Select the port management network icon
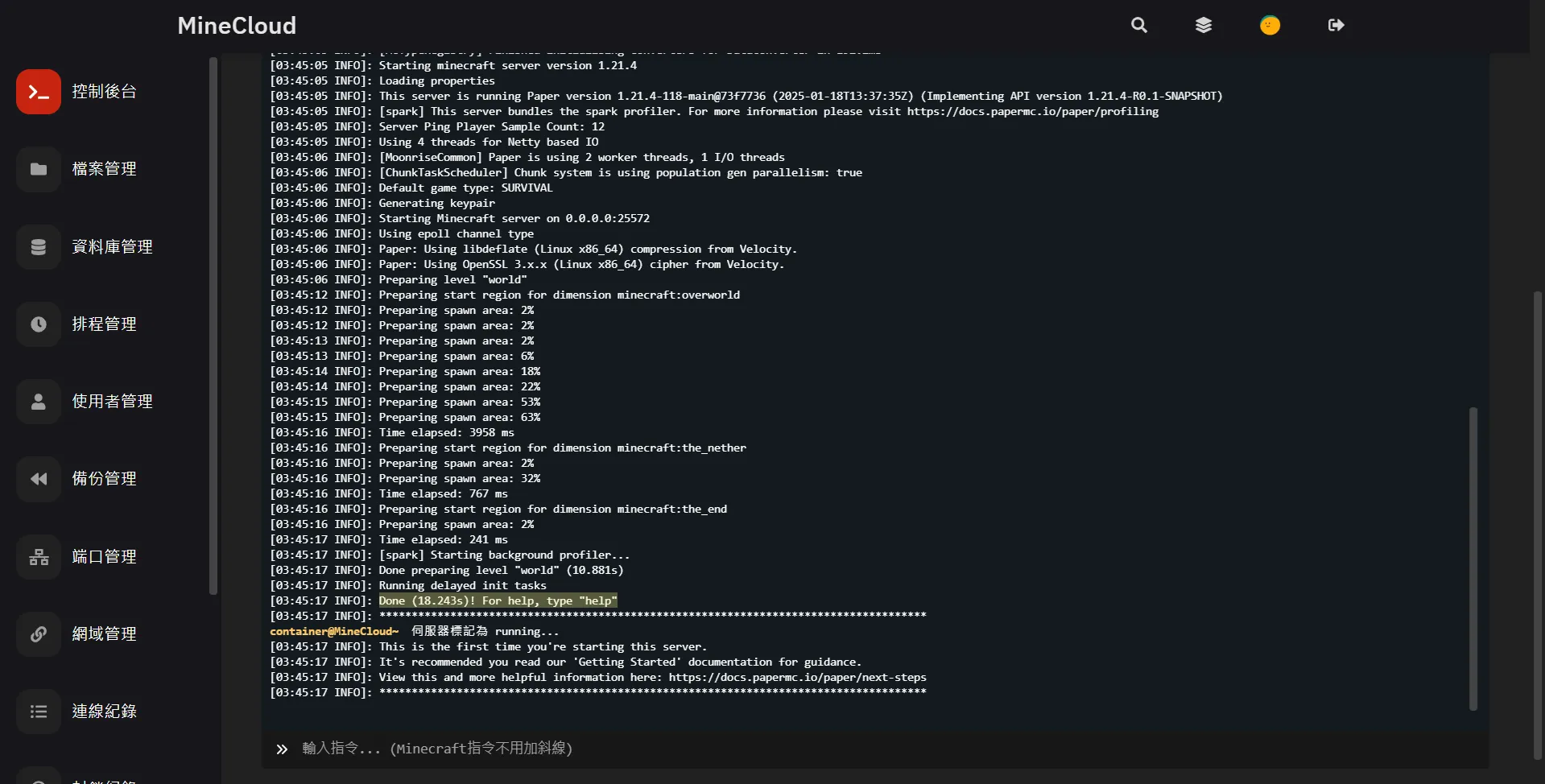The width and height of the screenshot is (1545, 784). 38,557
